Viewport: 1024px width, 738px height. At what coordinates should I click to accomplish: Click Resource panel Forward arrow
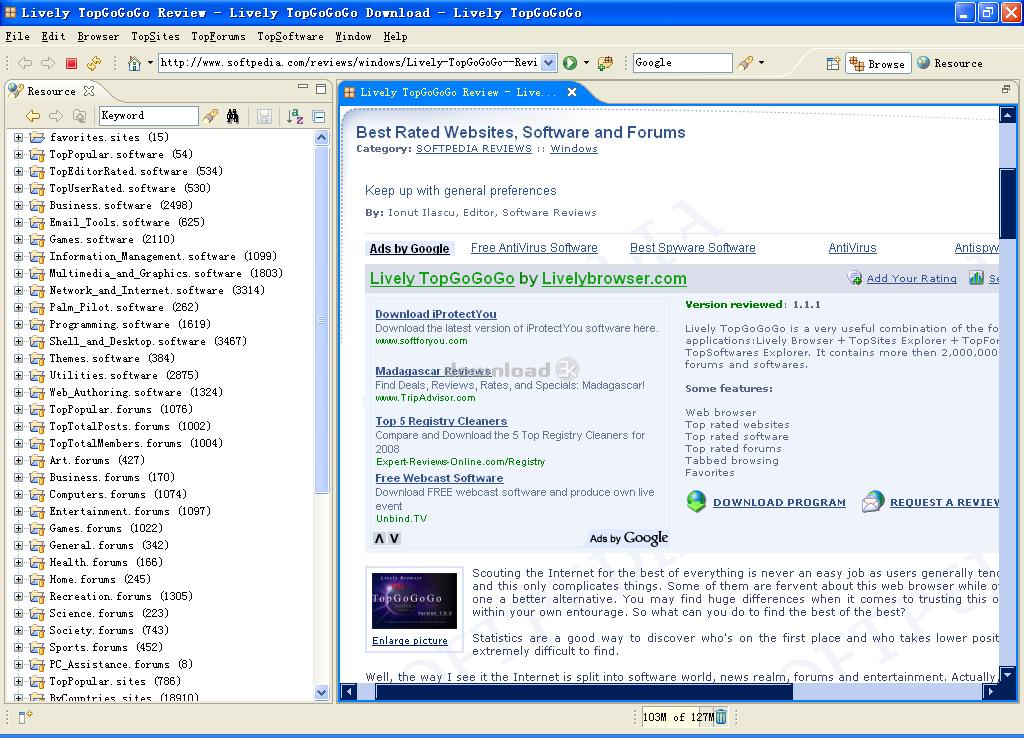click(56, 116)
